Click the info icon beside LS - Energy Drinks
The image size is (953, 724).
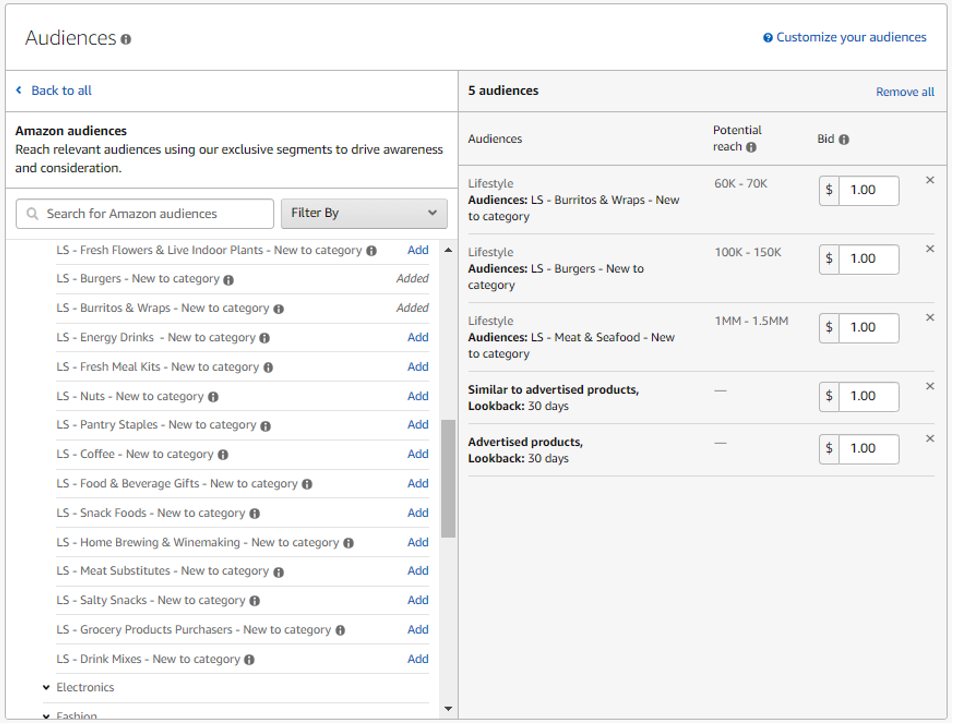[262, 337]
